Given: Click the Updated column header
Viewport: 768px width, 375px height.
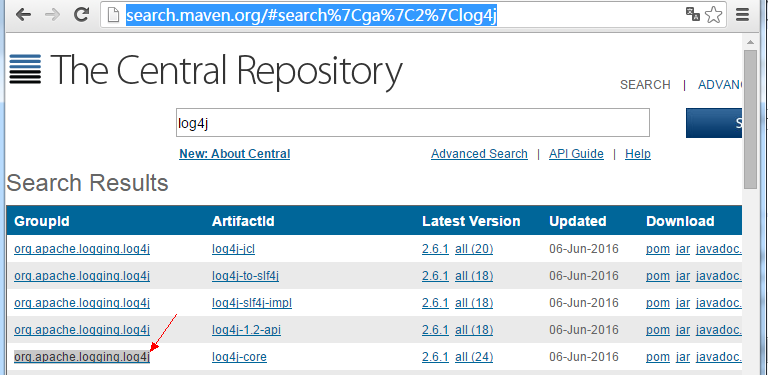Looking at the screenshot, I should coord(577,221).
